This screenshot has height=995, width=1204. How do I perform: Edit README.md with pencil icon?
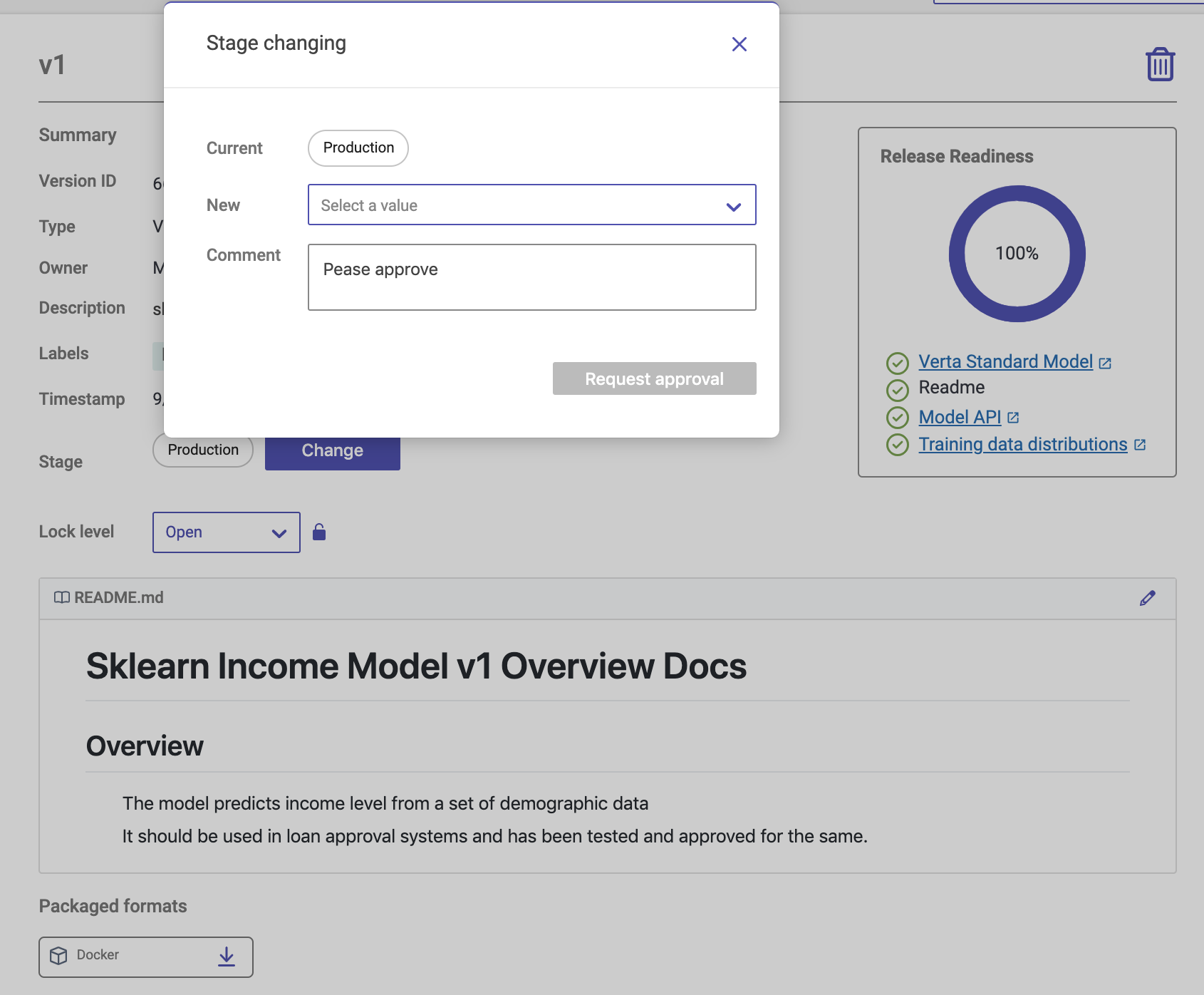pos(1147,598)
